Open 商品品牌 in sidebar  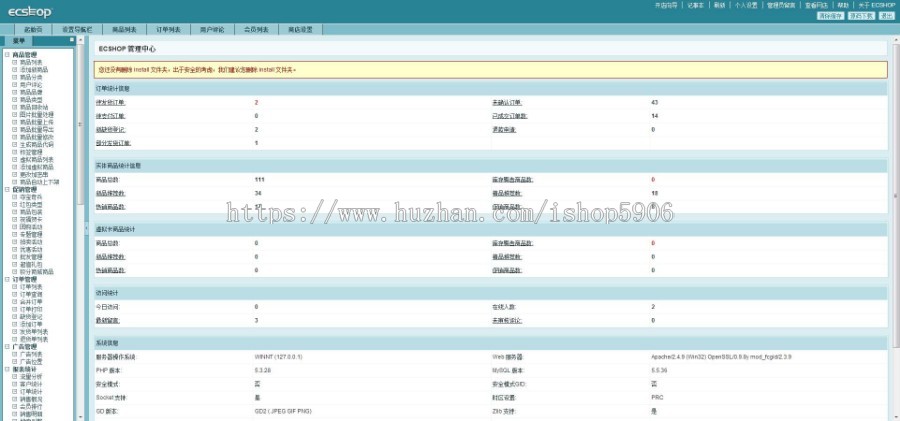(x=31, y=92)
